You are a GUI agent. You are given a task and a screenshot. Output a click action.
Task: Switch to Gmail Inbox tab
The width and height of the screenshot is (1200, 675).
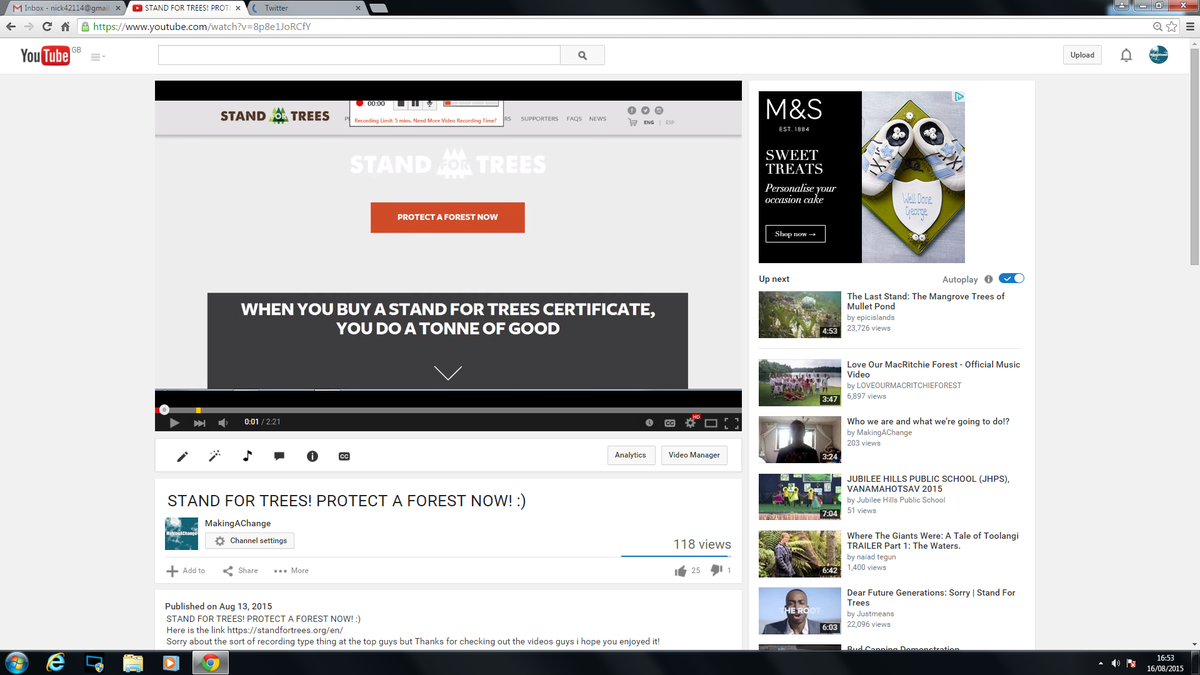tap(65, 8)
